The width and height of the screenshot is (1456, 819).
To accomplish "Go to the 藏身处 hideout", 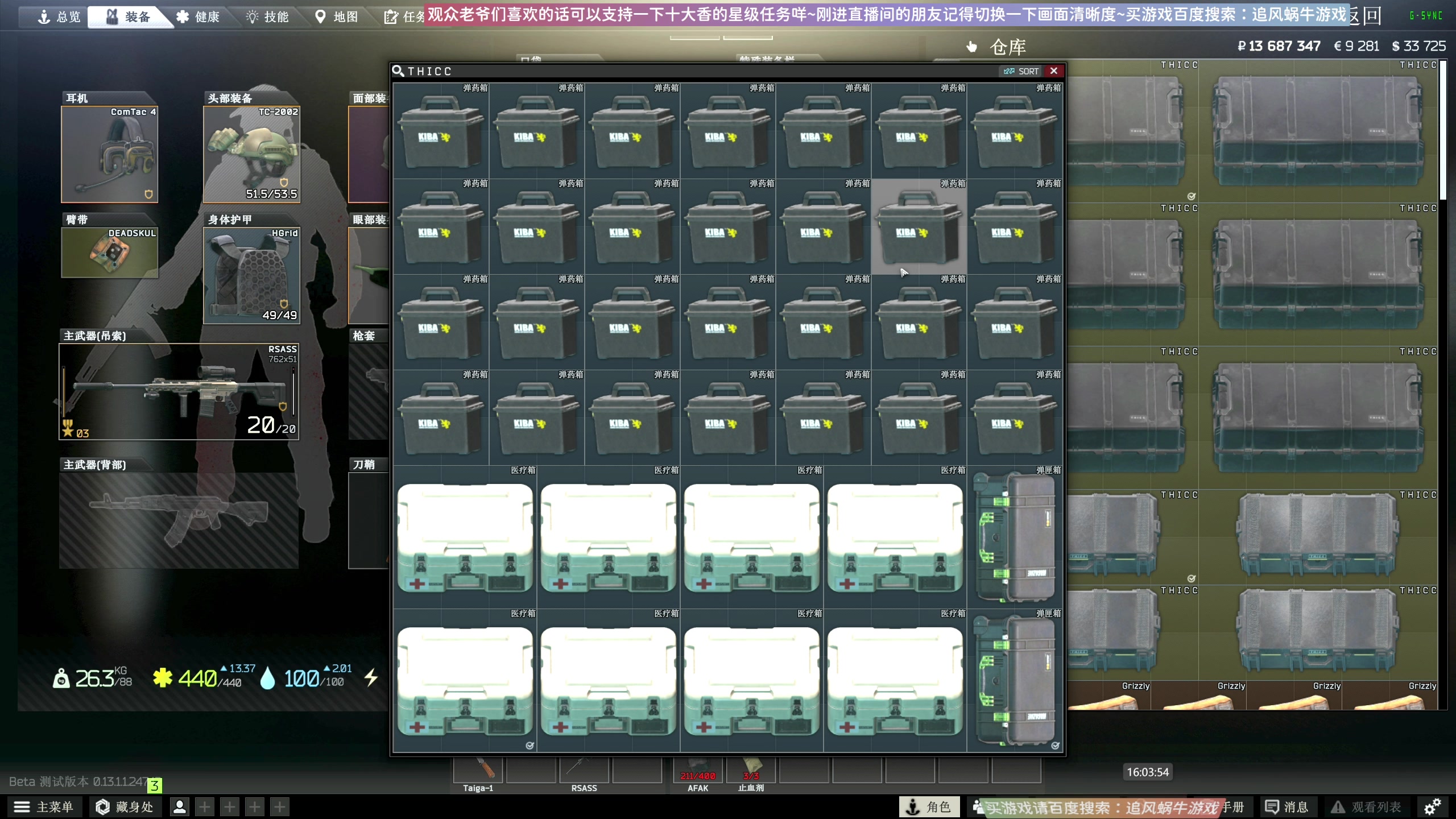I will (x=125, y=806).
